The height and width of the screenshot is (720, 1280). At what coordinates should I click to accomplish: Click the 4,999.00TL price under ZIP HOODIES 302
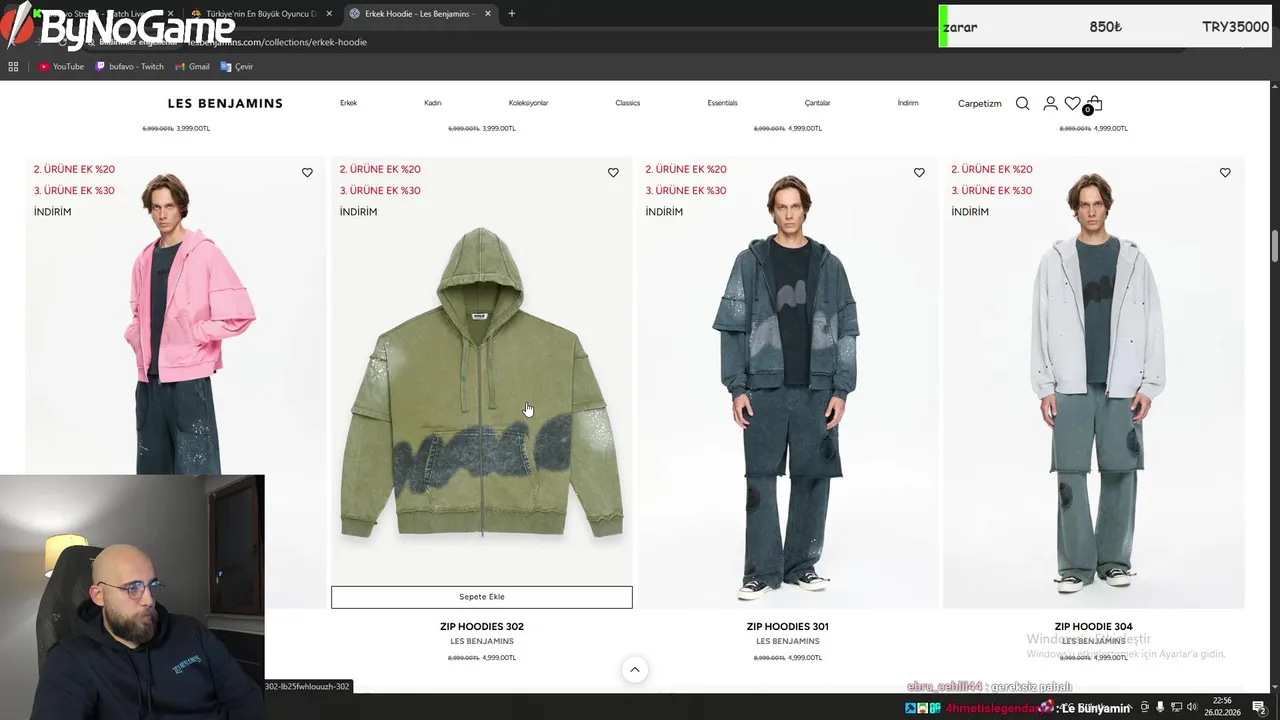pos(499,658)
